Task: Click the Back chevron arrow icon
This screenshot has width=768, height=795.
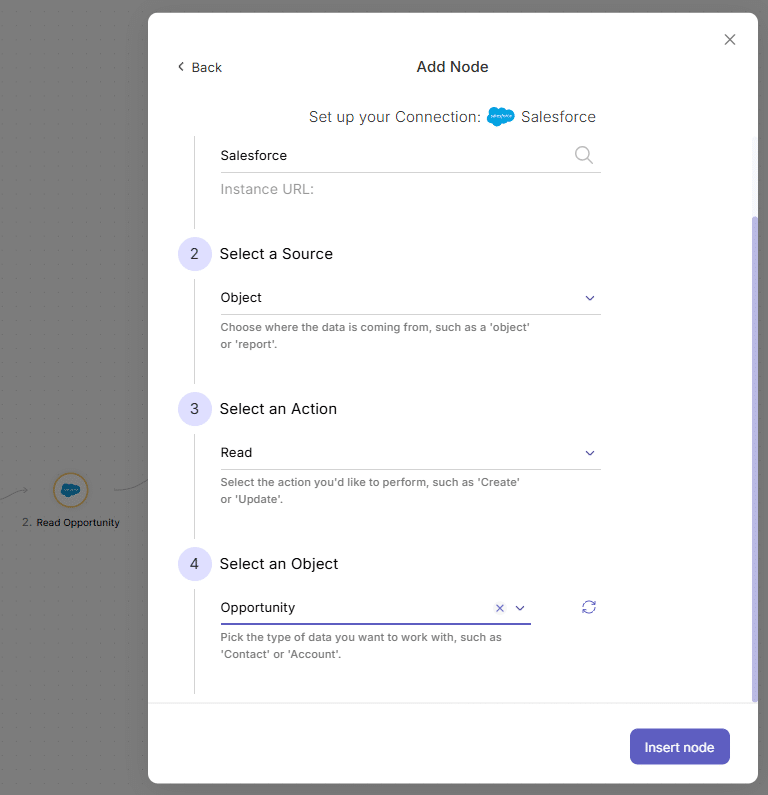Action: tap(181, 67)
